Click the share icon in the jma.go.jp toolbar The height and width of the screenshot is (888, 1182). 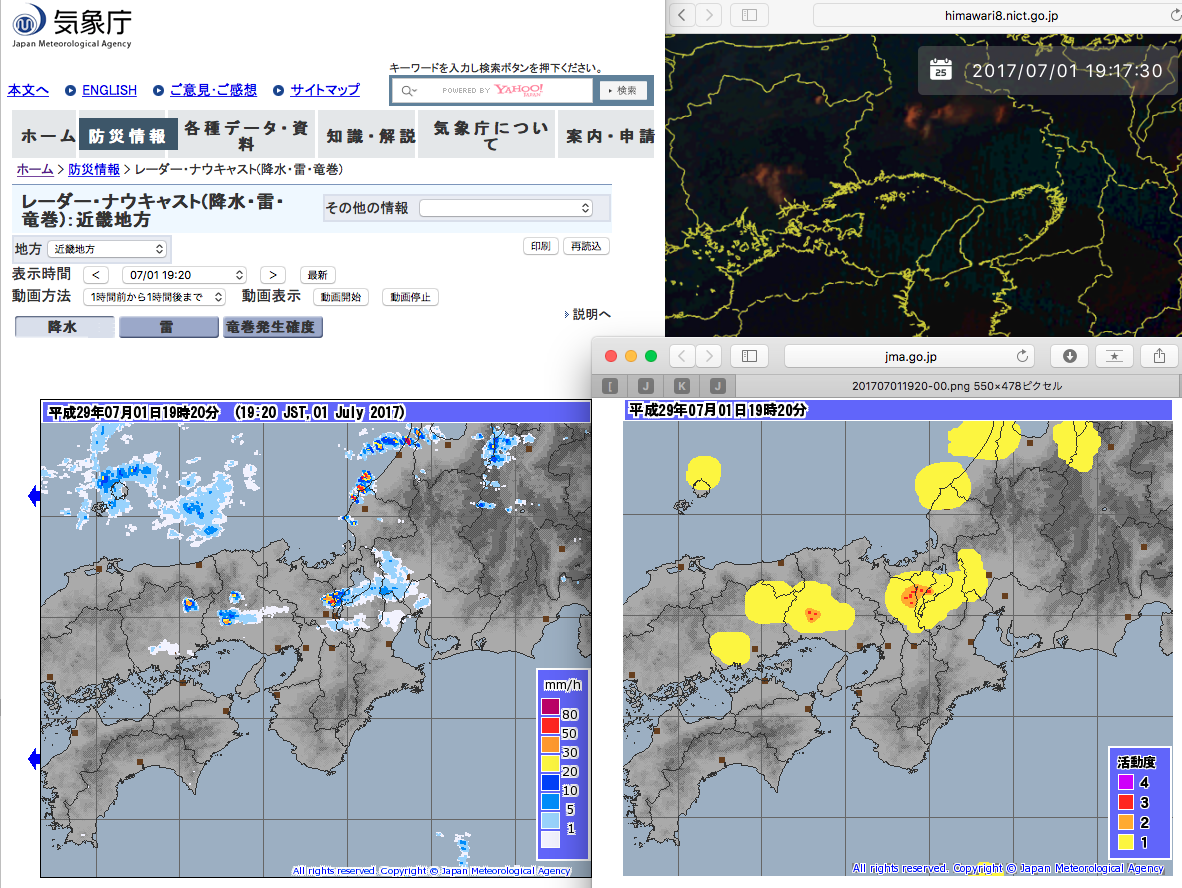click(x=1159, y=356)
